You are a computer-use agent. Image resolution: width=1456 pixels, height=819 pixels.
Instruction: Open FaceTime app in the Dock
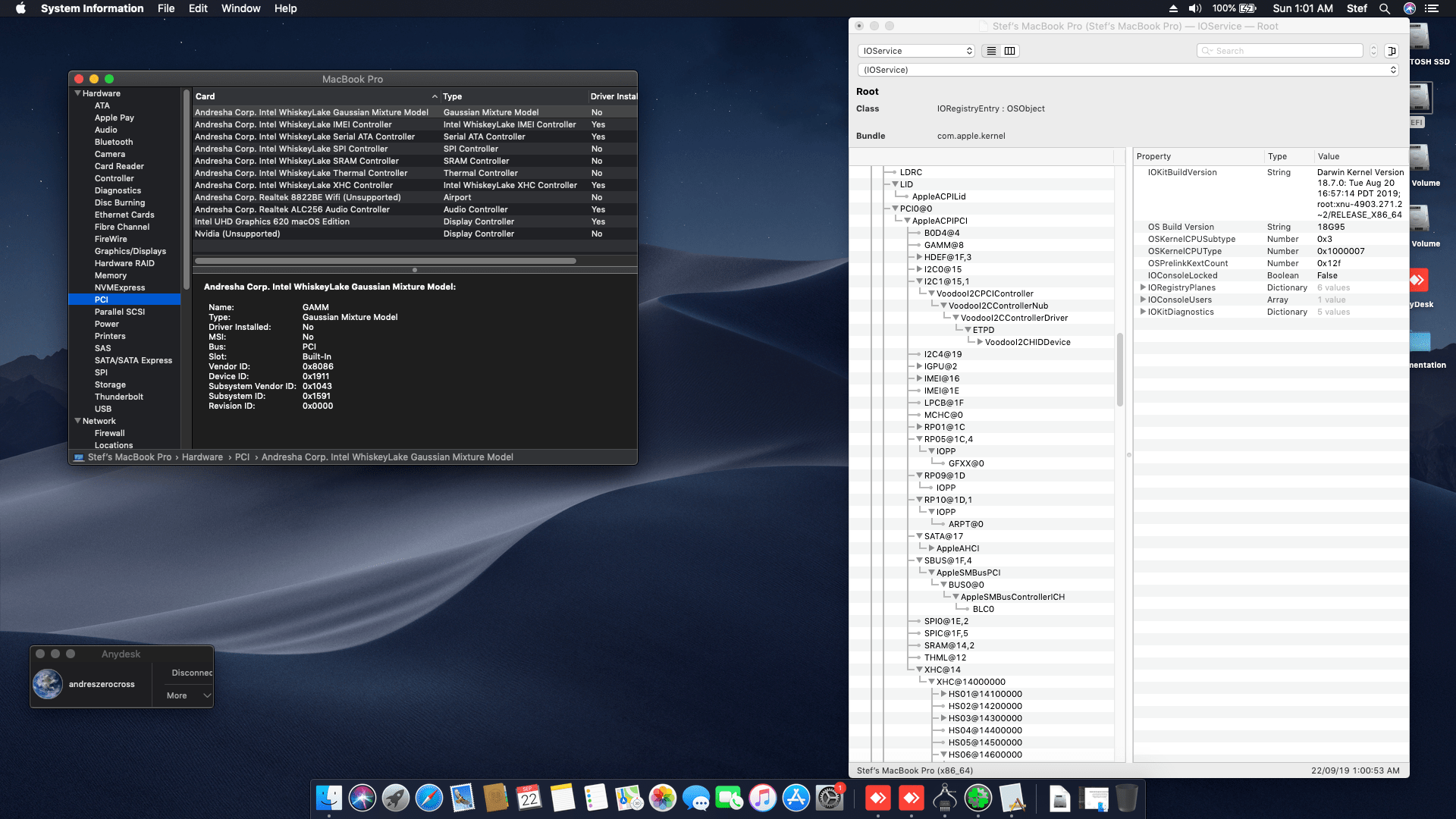pyautogui.click(x=730, y=798)
